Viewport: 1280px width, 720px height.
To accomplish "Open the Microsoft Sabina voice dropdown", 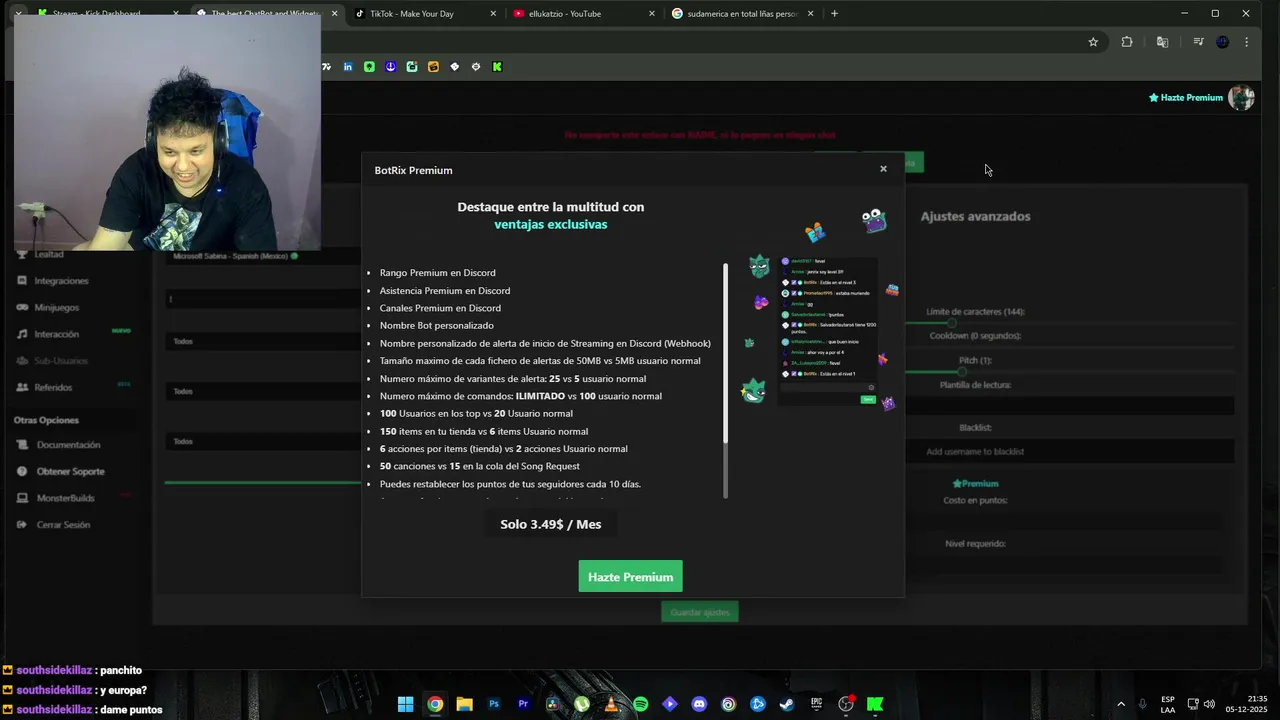I will 264,256.
